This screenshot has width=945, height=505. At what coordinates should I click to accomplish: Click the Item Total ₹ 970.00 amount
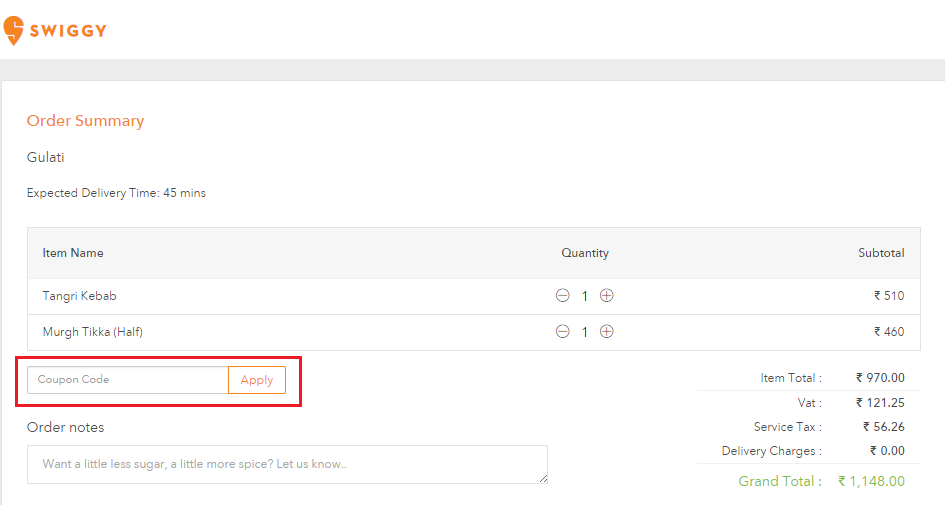click(880, 378)
